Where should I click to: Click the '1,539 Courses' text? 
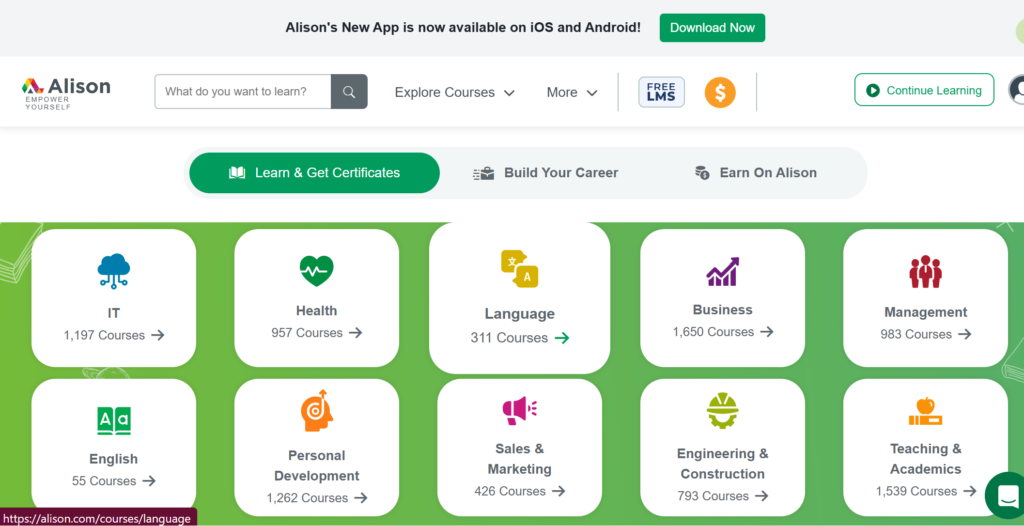pos(916,491)
